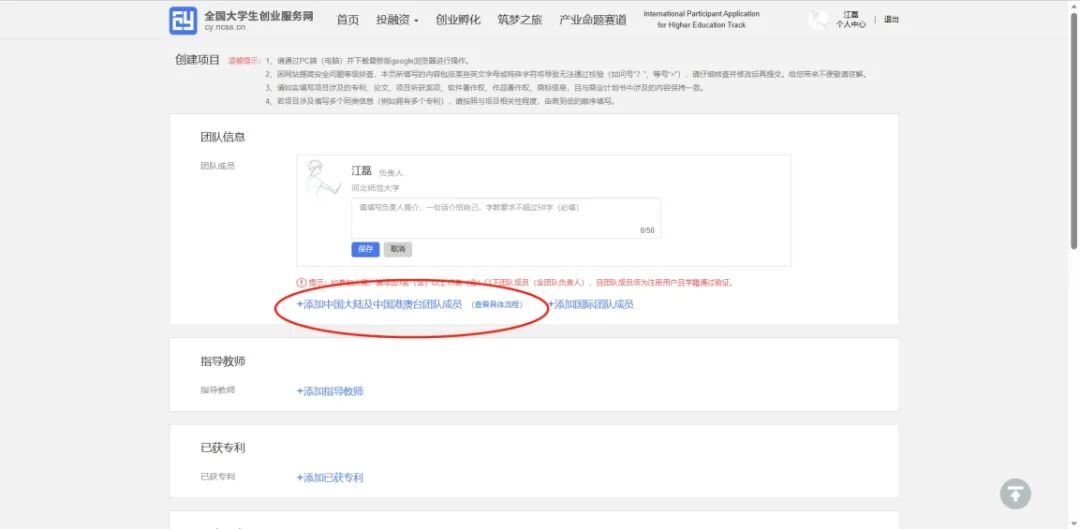Click the 退出 logout link
This screenshot has height=529, width=1080.
[x=891, y=19]
